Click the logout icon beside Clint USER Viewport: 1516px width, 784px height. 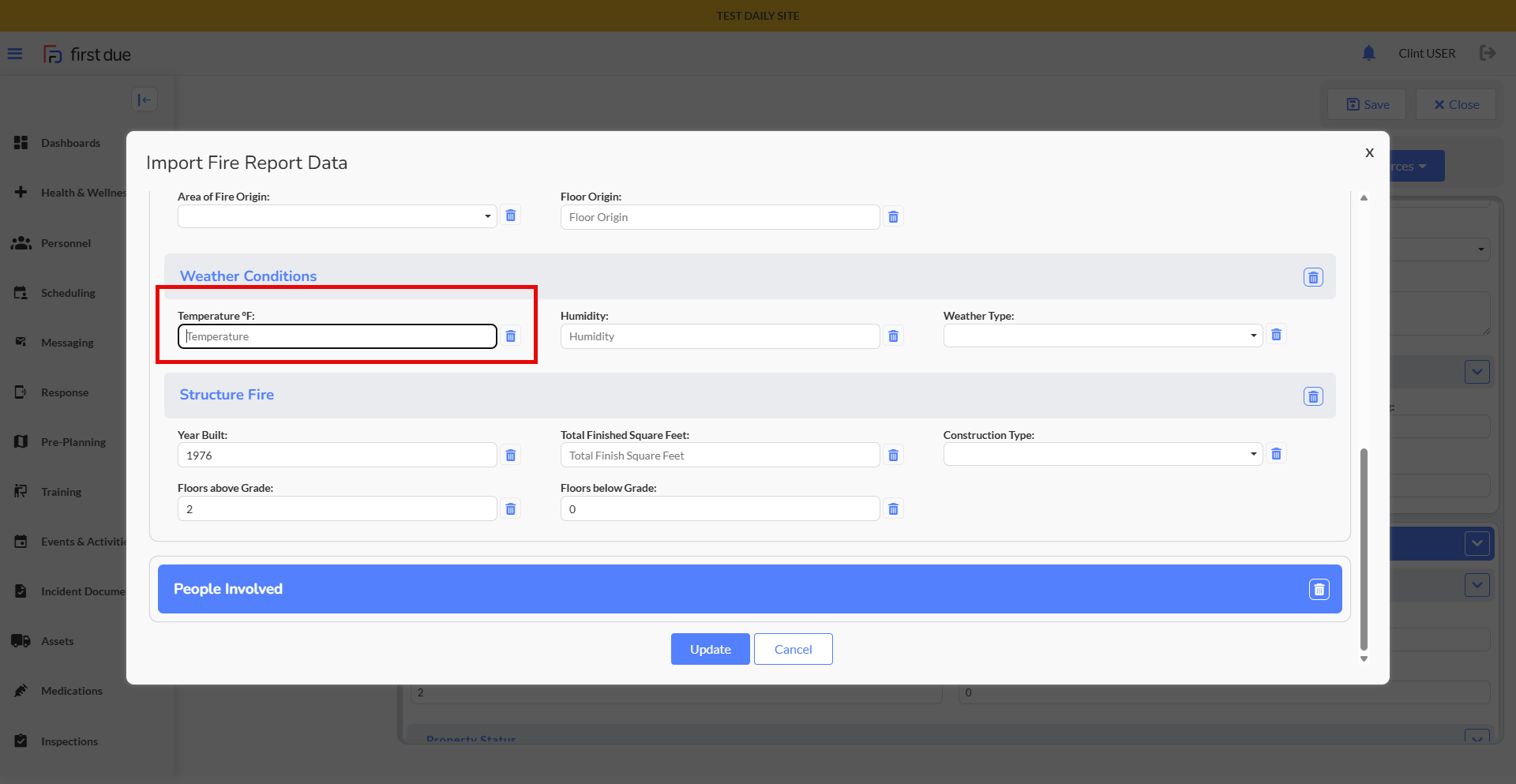pos(1488,53)
